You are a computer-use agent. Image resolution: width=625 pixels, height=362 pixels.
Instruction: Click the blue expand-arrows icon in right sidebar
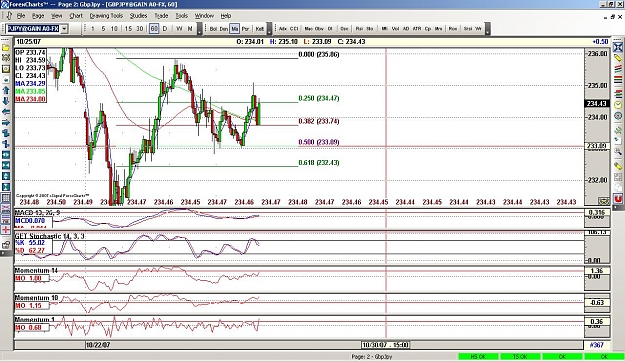click(x=617, y=47)
